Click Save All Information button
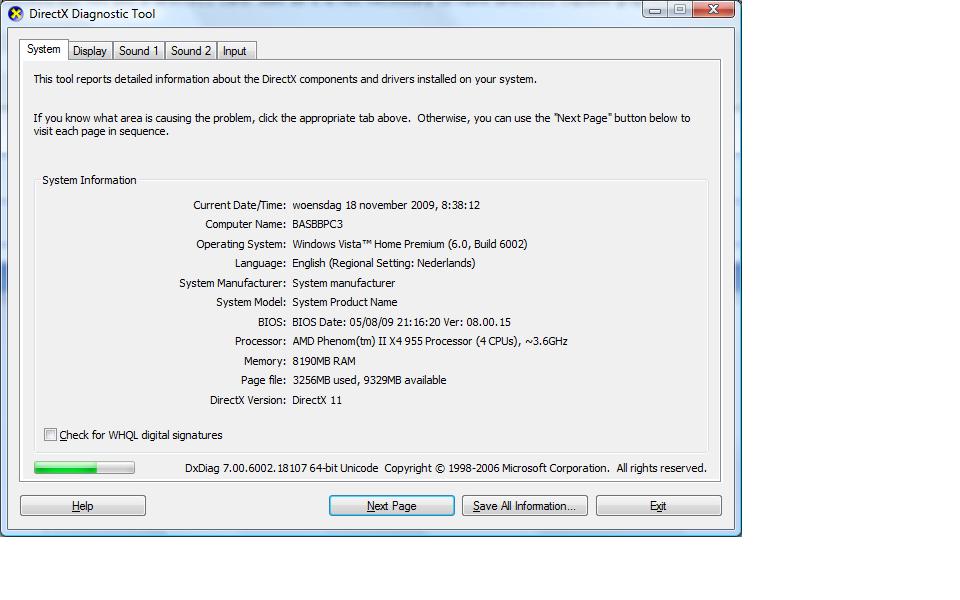The image size is (960, 600). point(525,506)
